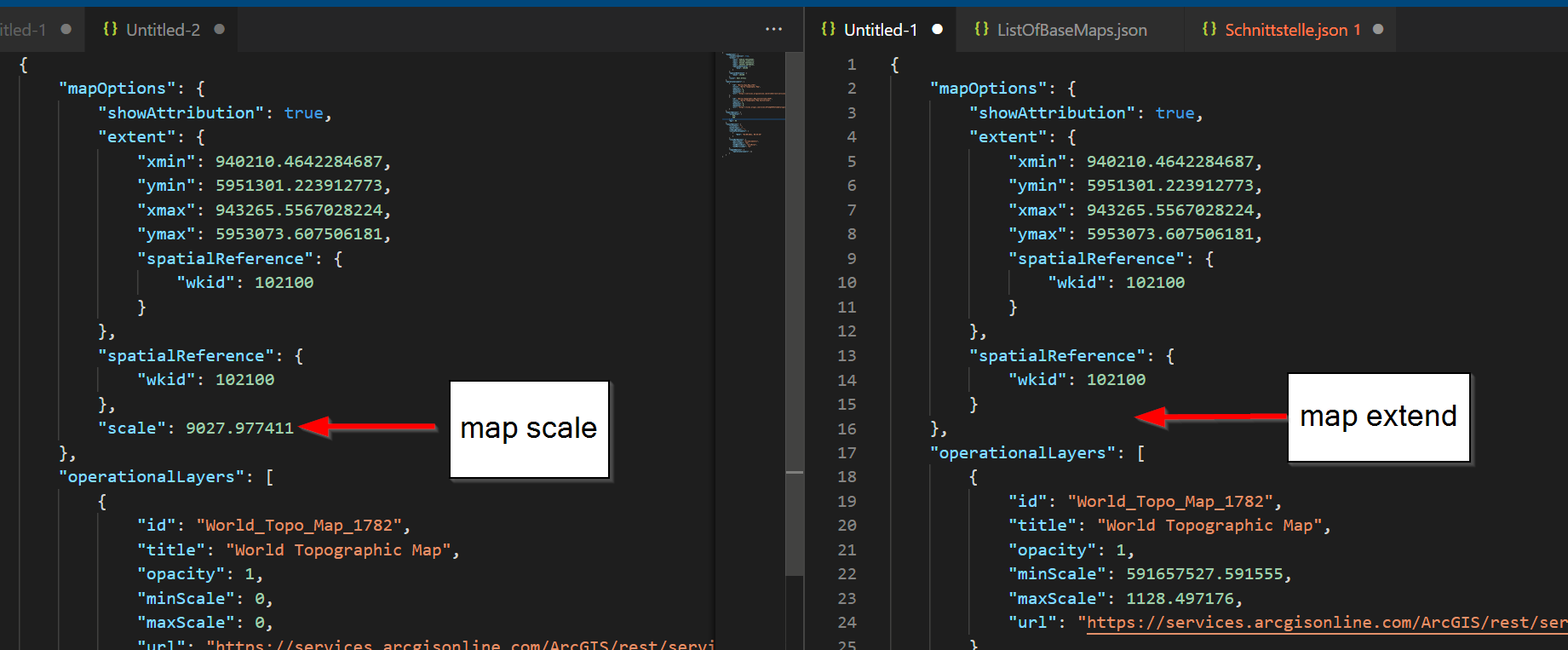1568x650 pixels.
Task: Open the More Actions ellipsis in left editor
Action: (x=773, y=29)
